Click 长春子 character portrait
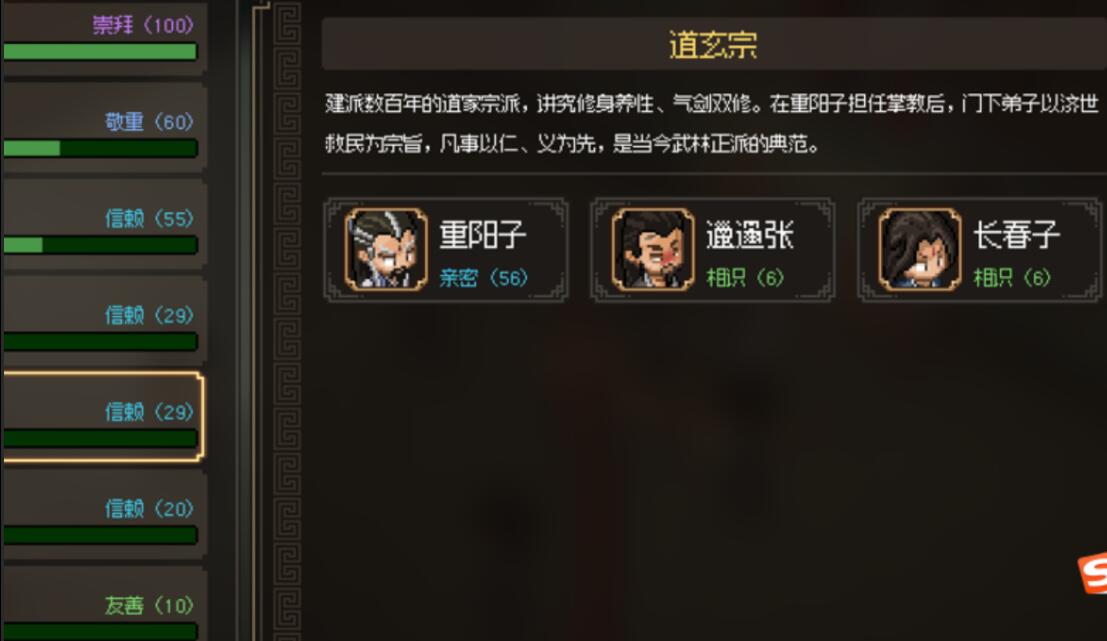 919,249
